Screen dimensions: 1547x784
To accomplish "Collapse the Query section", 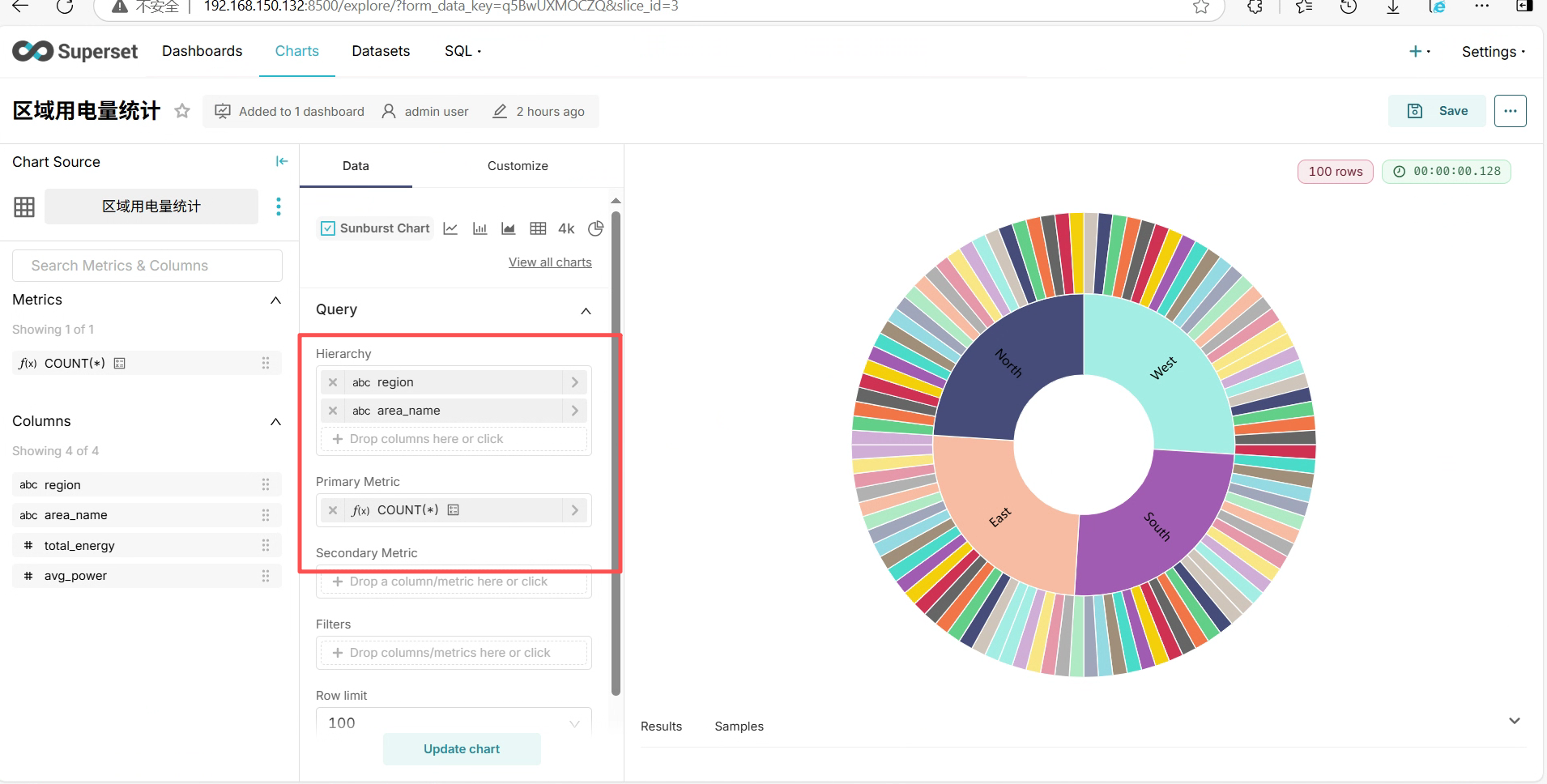I will (586, 311).
